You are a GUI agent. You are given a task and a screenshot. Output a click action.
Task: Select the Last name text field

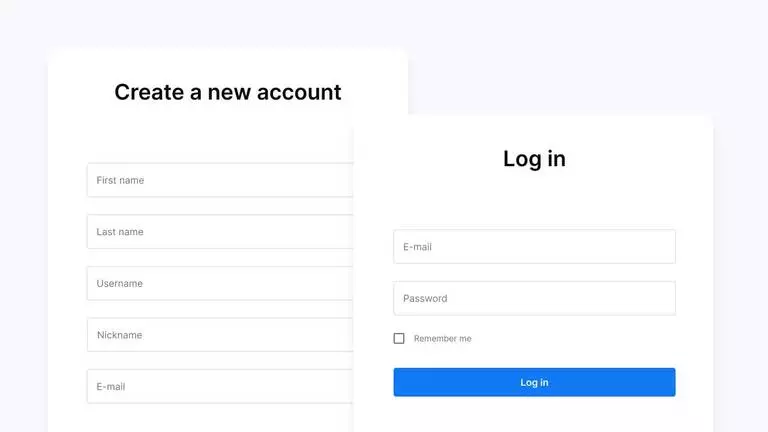click(220, 232)
